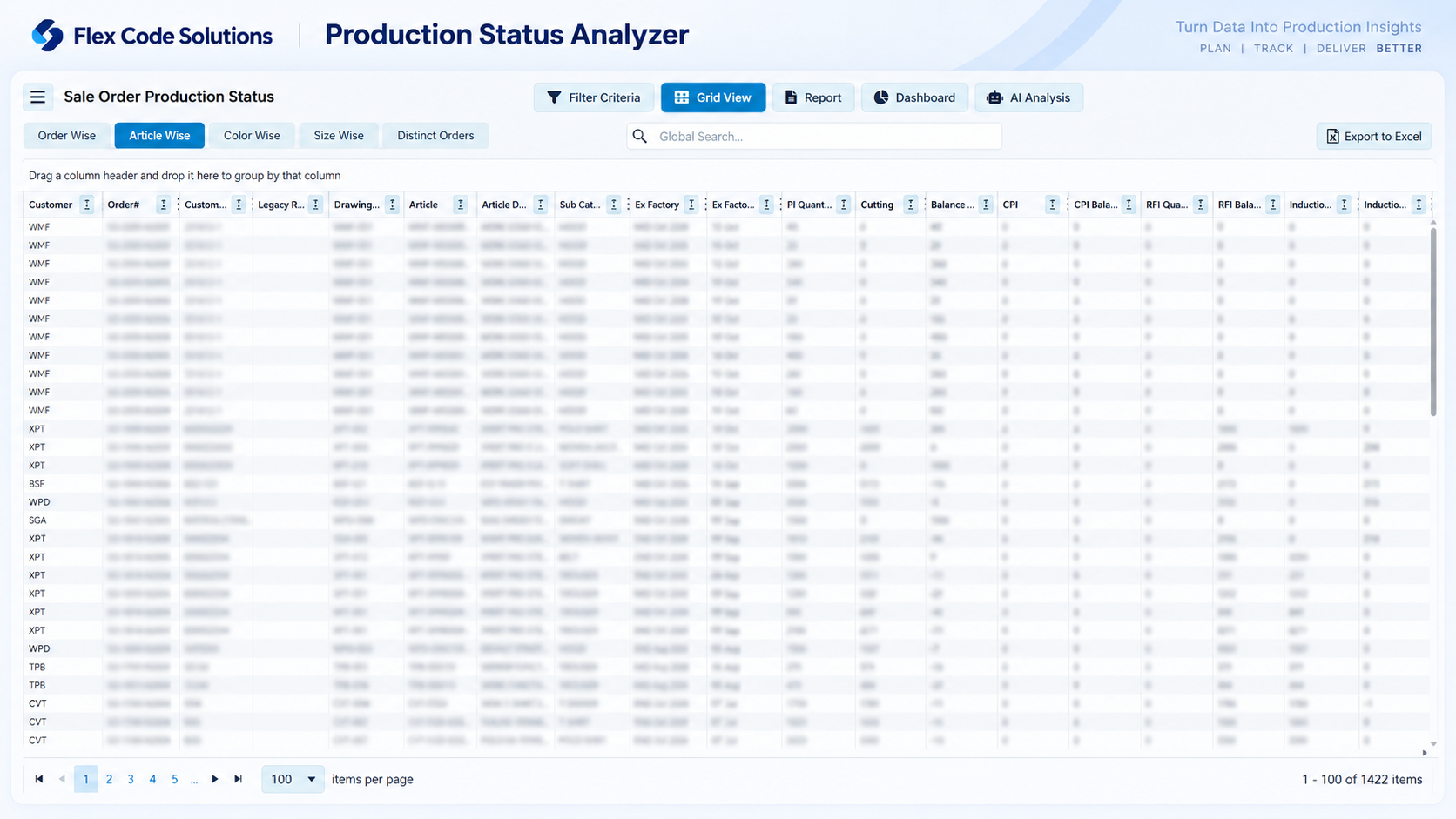
Task: Sort by the Cutting column header
Action: pyautogui.click(x=877, y=205)
